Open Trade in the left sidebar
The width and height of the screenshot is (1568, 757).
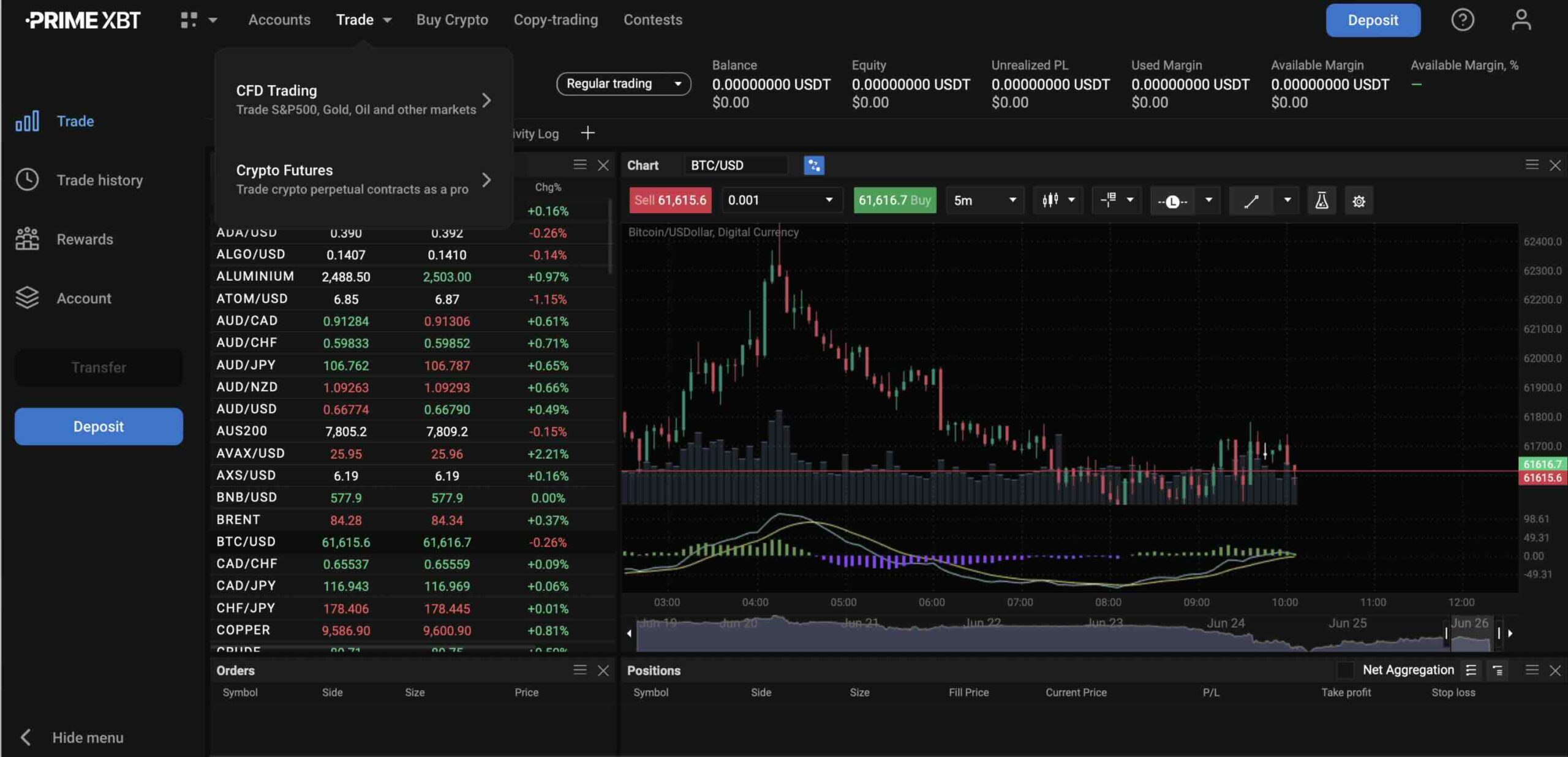pos(55,121)
